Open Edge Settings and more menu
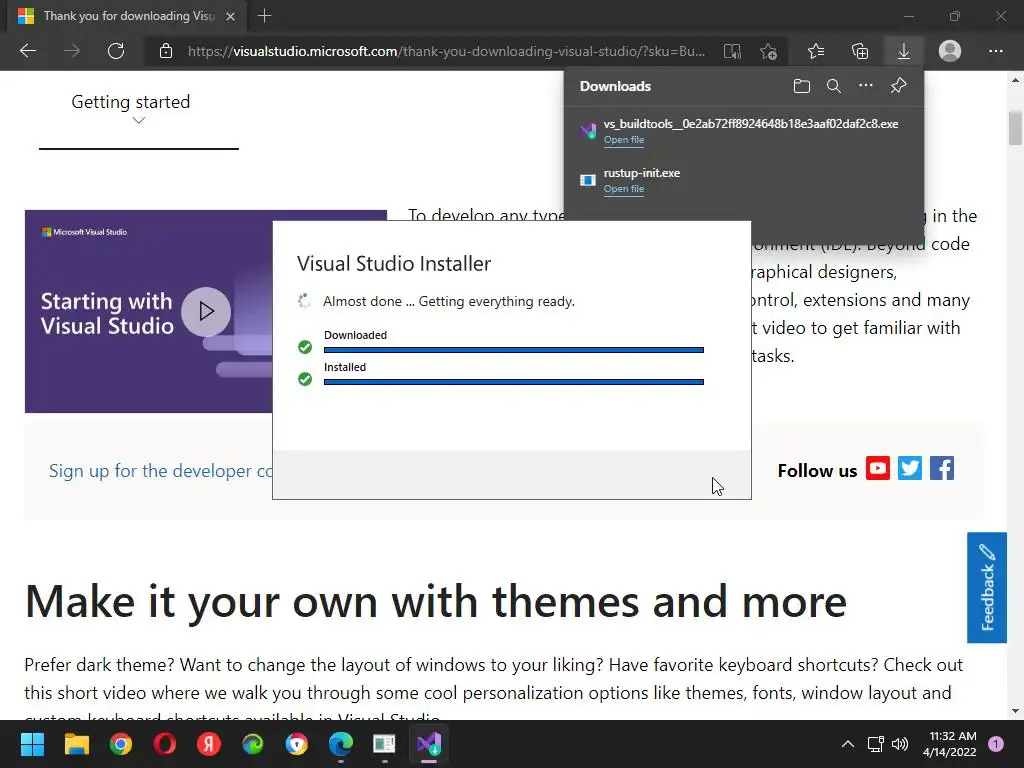The image size is (1024, 768). (996, 51)
